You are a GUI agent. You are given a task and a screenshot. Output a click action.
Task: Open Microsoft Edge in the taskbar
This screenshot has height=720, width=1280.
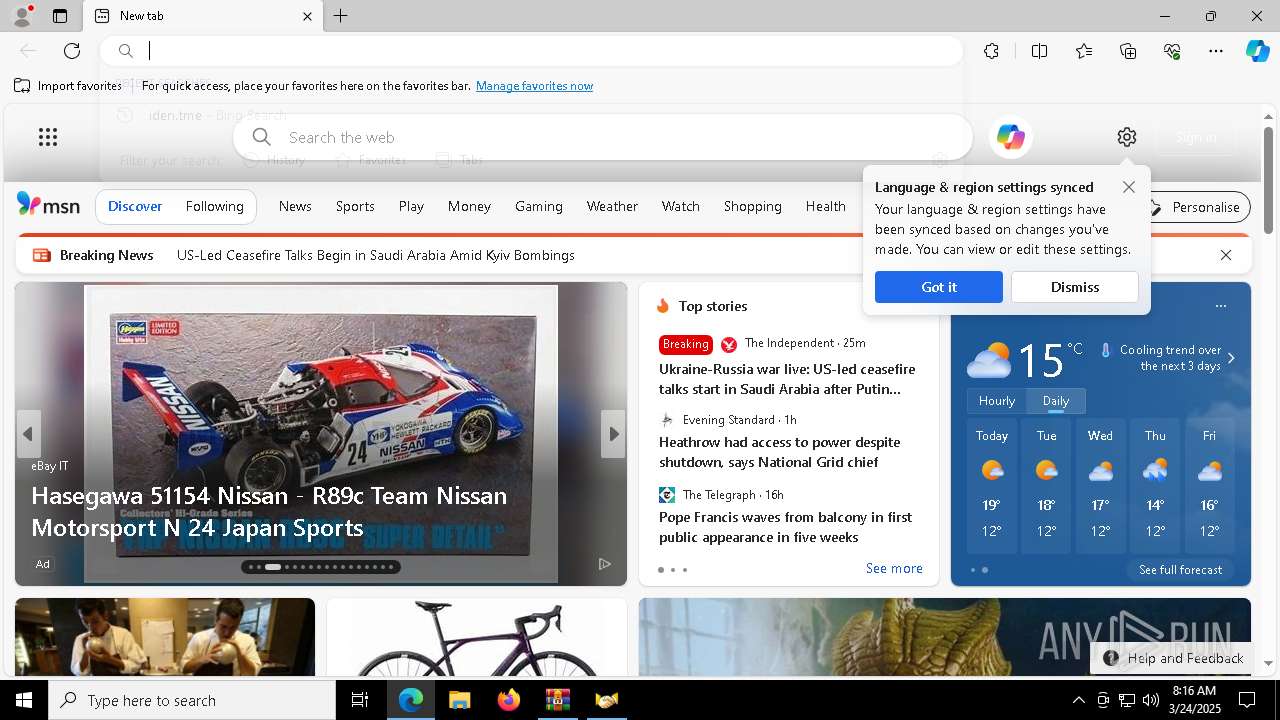[x=411, y=700]
